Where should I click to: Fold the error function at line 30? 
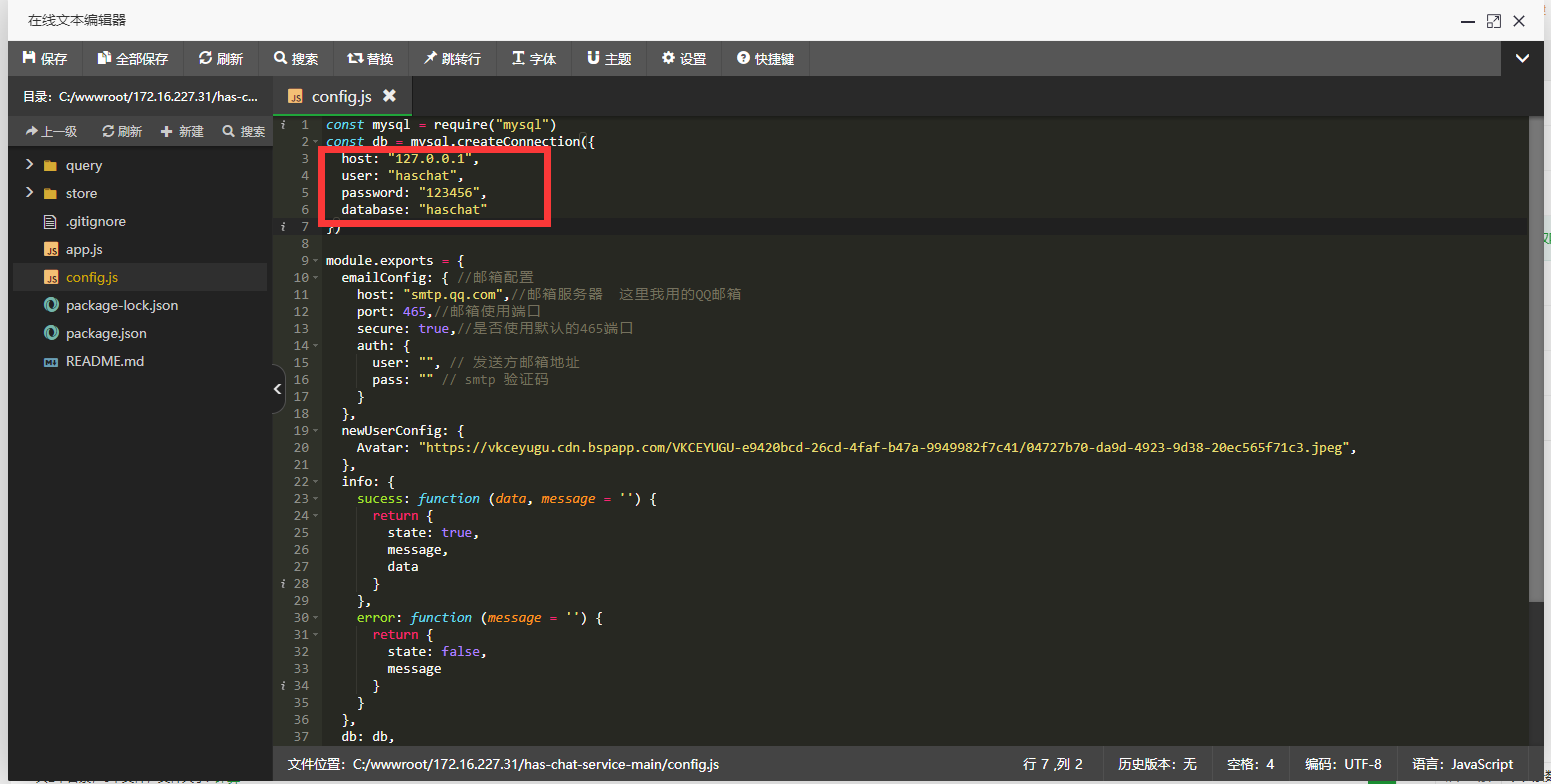pyautogui.click(x=315, y=618)
